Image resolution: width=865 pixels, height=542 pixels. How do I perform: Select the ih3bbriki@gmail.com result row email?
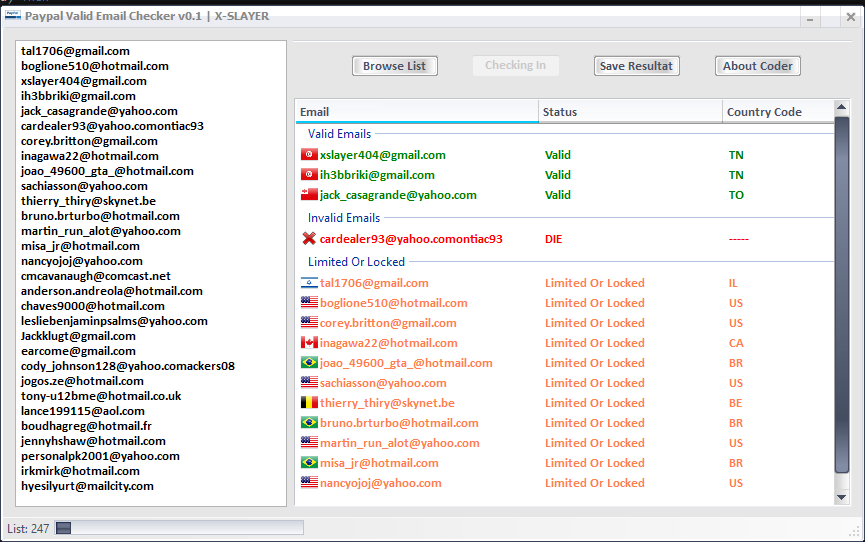(x=377, y=175)
